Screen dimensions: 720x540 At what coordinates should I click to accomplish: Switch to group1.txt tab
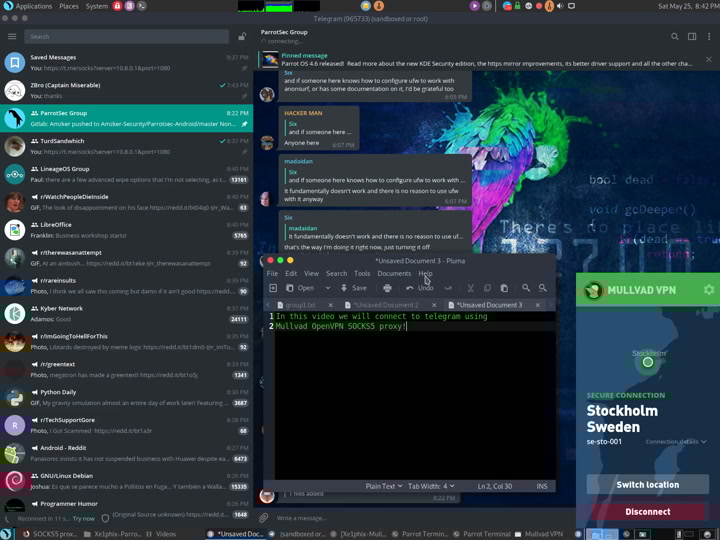click(300, 305)
